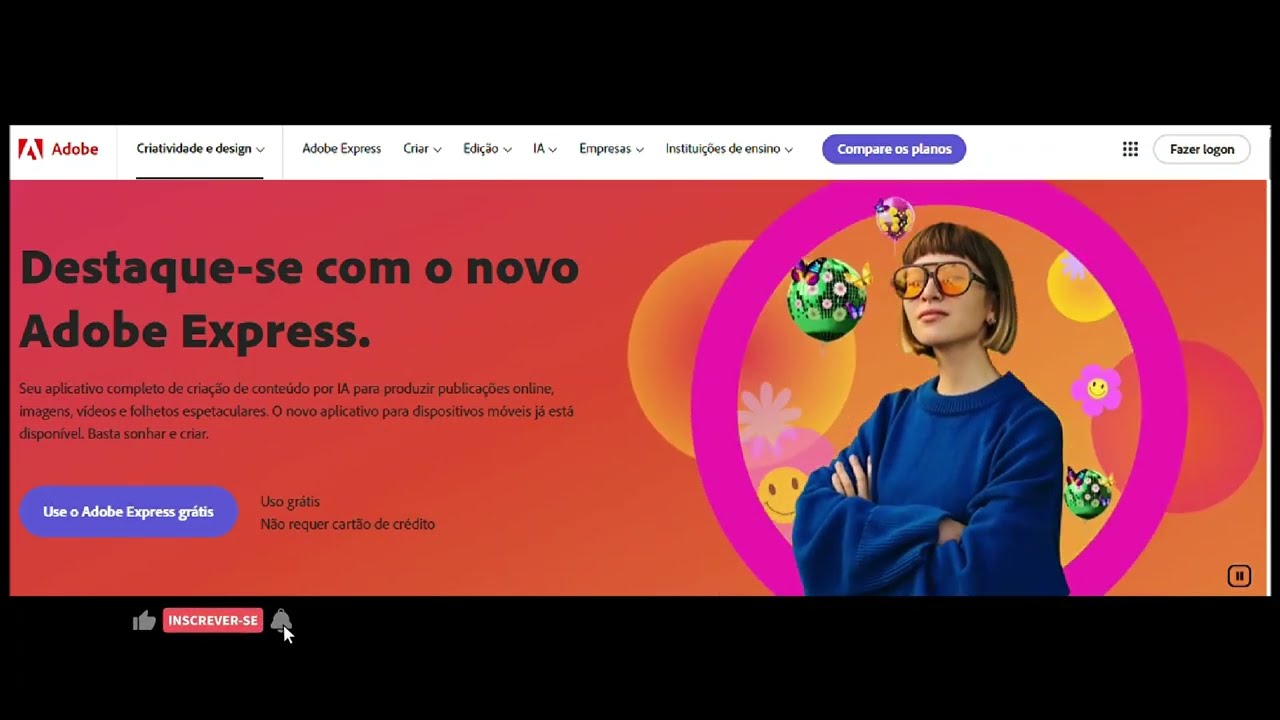
Task: Click the green butterfly balloon graphic
Action: coord(827,297)
